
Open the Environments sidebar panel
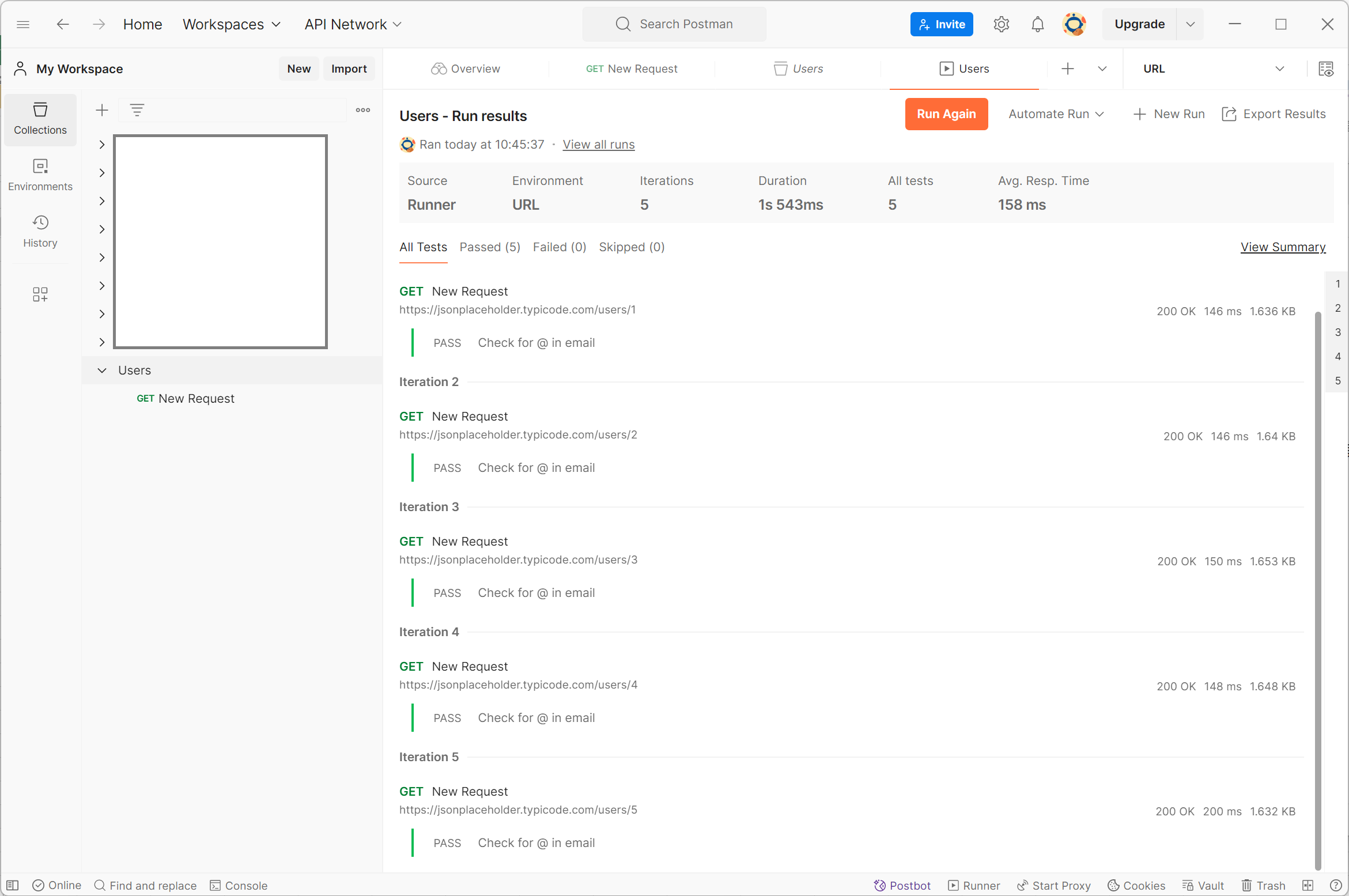[x=40, y=175]
